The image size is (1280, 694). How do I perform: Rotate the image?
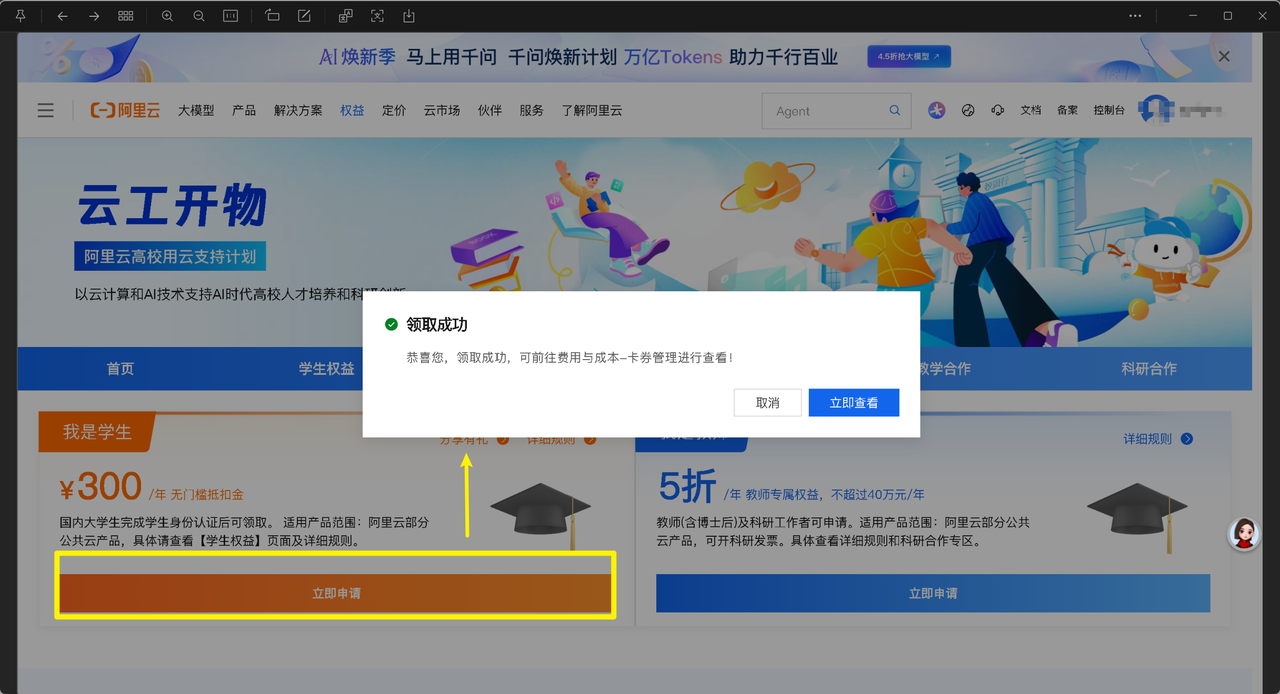[273, 16]
